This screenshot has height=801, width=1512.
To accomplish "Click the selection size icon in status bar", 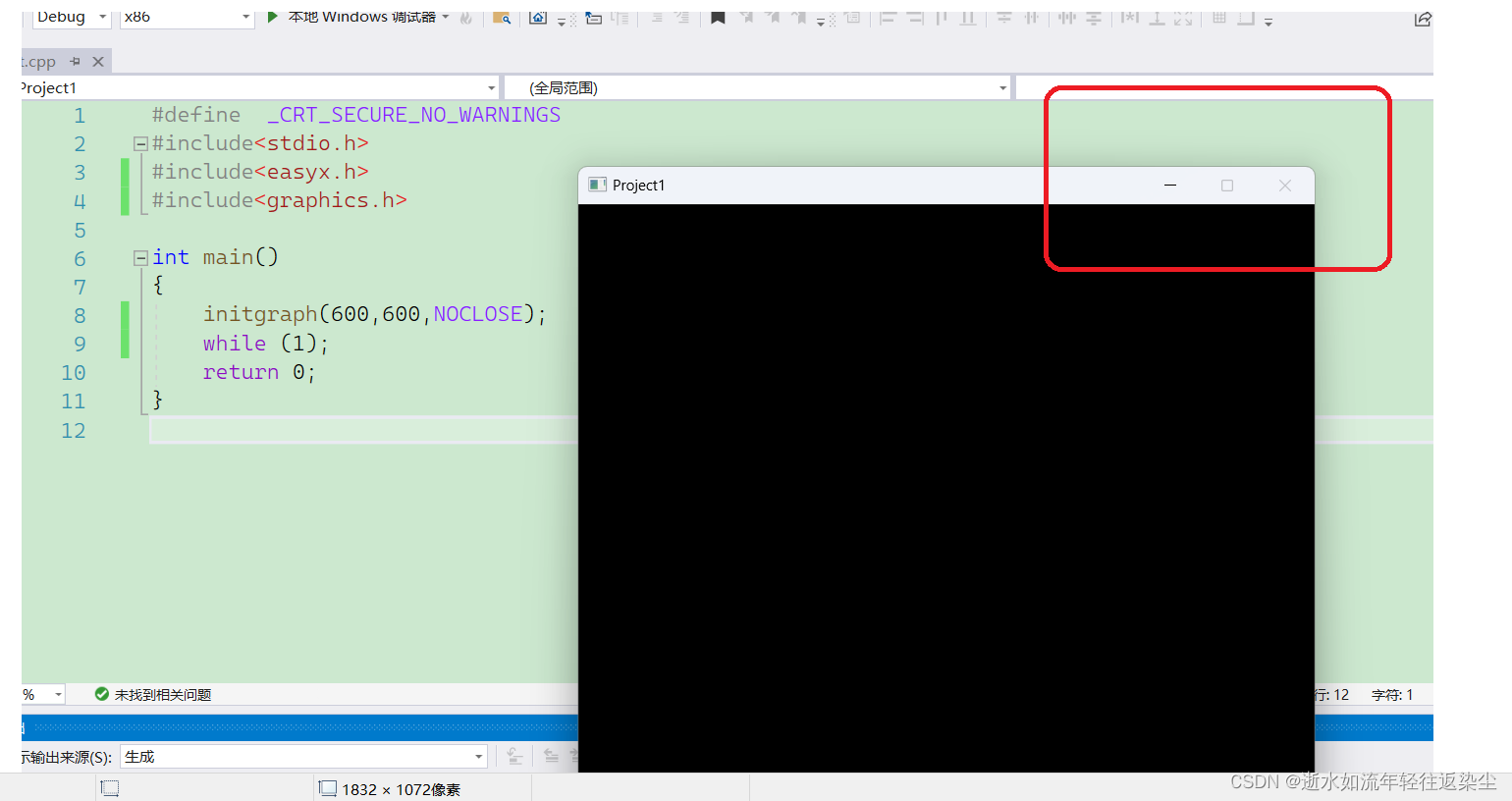I will pos(110,788).
